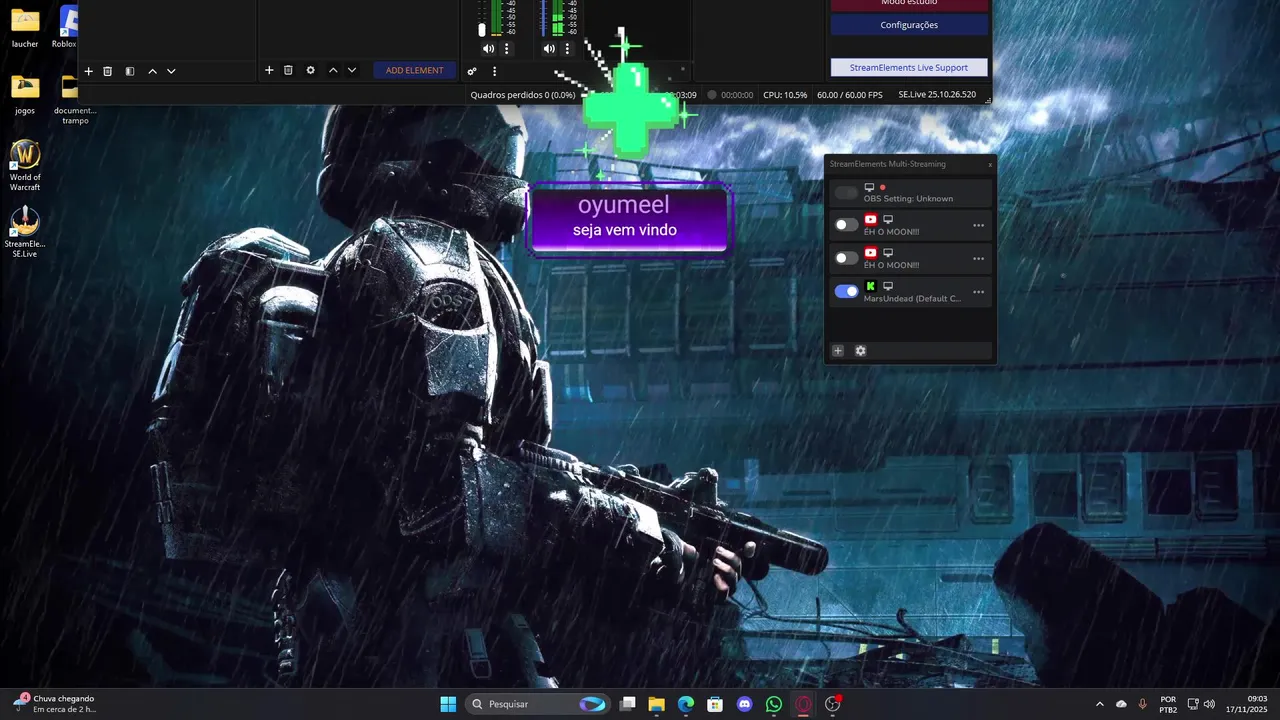Open the laucher folder on desktop

pyautogui.click(x=25, y=28)
